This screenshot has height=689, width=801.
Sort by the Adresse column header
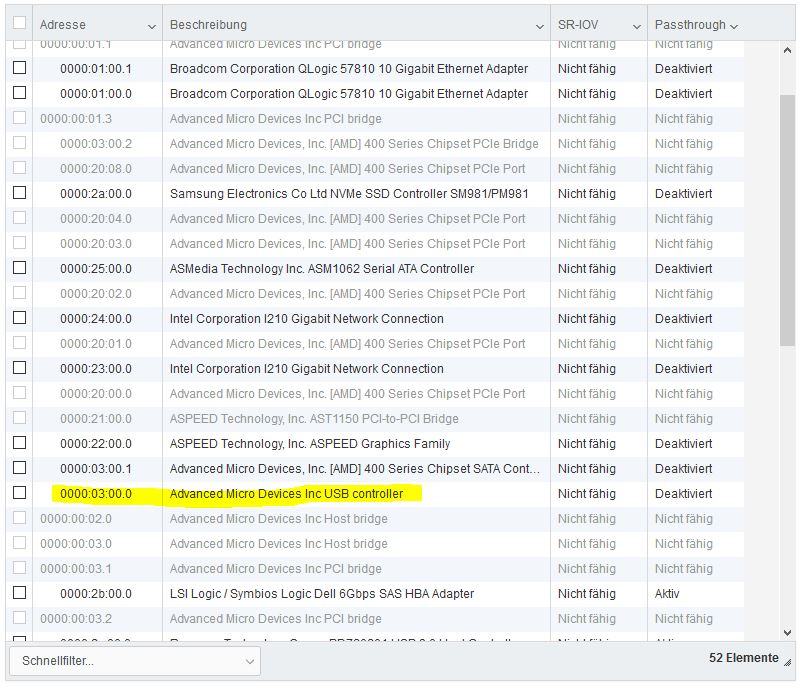[63, 25]
